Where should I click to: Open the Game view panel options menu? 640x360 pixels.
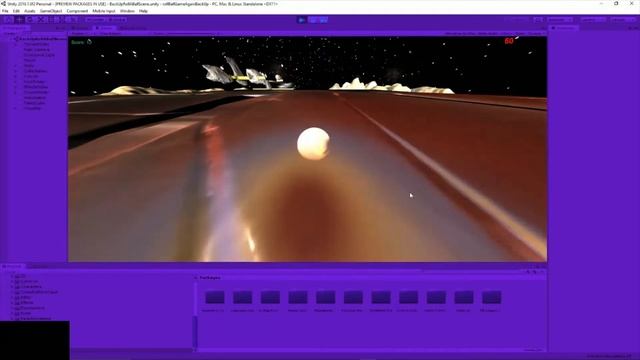[x=544, y=28]
